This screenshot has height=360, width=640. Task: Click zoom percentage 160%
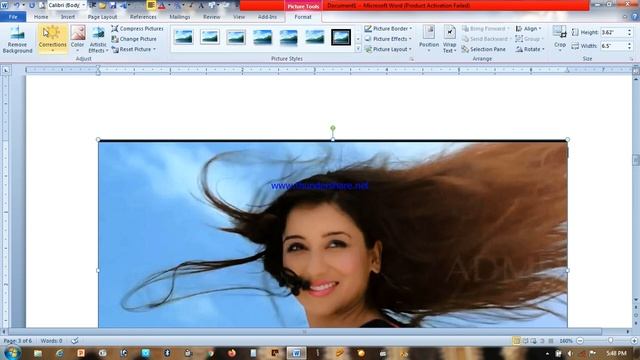tap(566, 340)
